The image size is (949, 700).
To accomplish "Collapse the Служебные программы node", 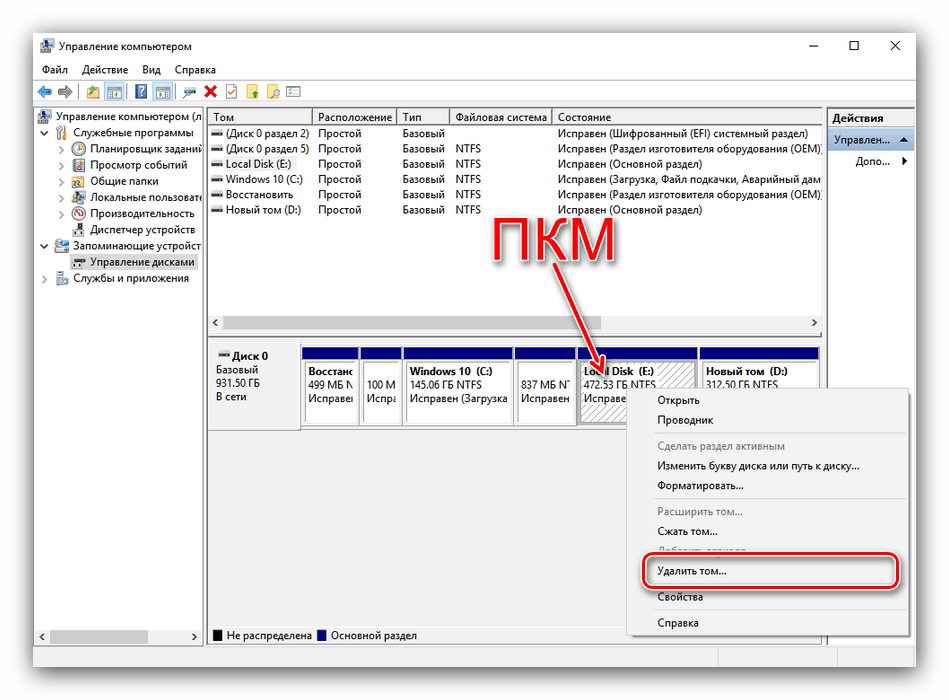I will (x=44, y=132).
